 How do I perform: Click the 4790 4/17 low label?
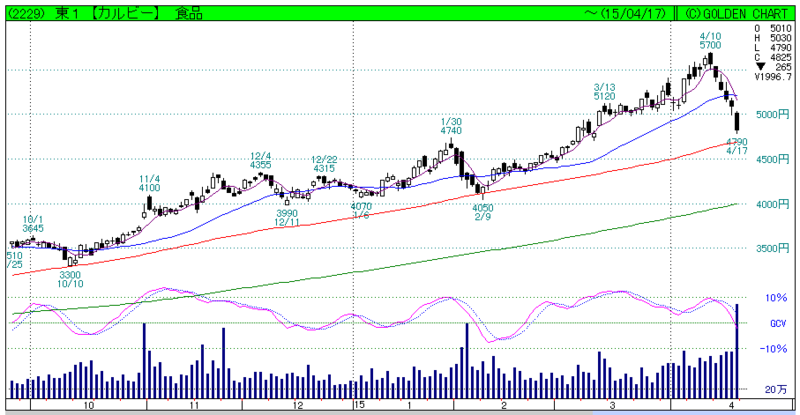737,146
